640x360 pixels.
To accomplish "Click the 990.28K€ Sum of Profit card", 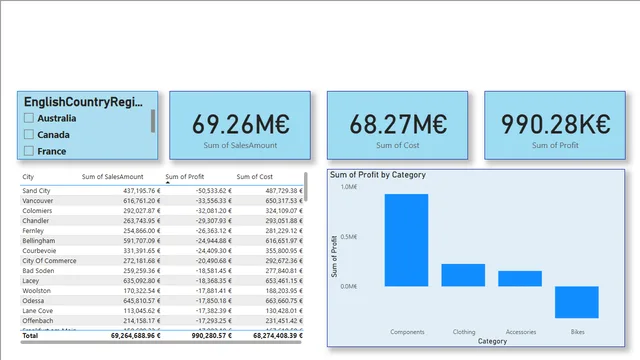I will click(555, 125).
